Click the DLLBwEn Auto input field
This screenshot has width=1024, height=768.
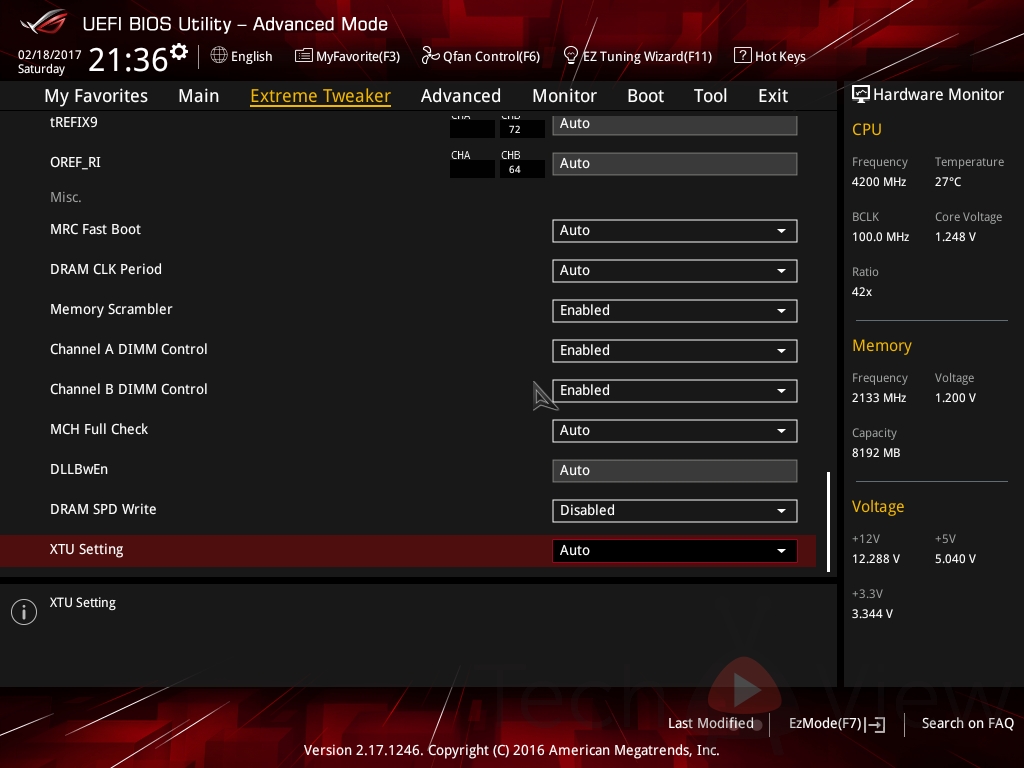[x=674, y=470]
